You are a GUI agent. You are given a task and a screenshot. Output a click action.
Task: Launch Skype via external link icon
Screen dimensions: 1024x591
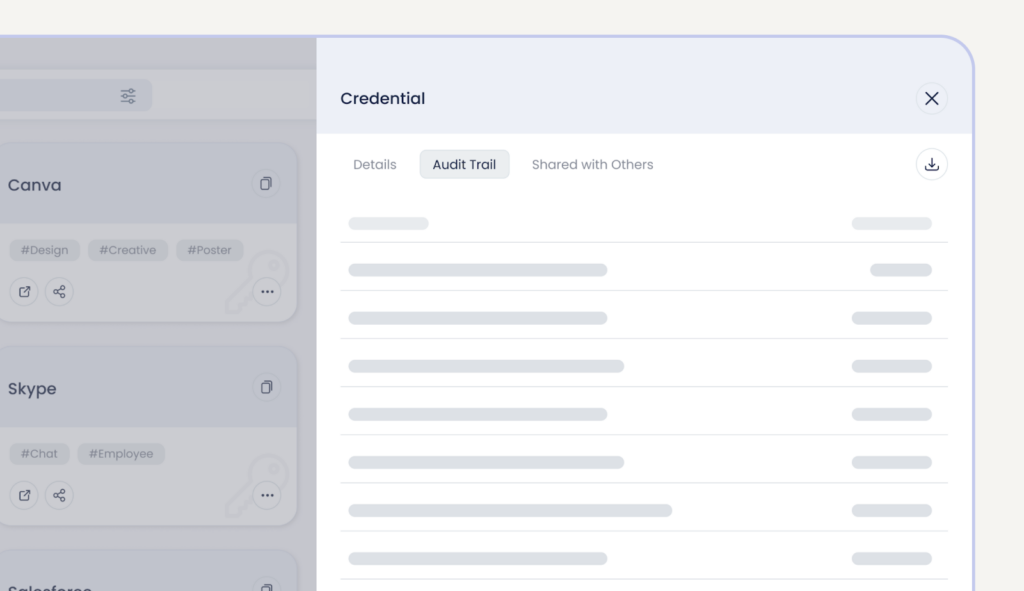(25, 495)
